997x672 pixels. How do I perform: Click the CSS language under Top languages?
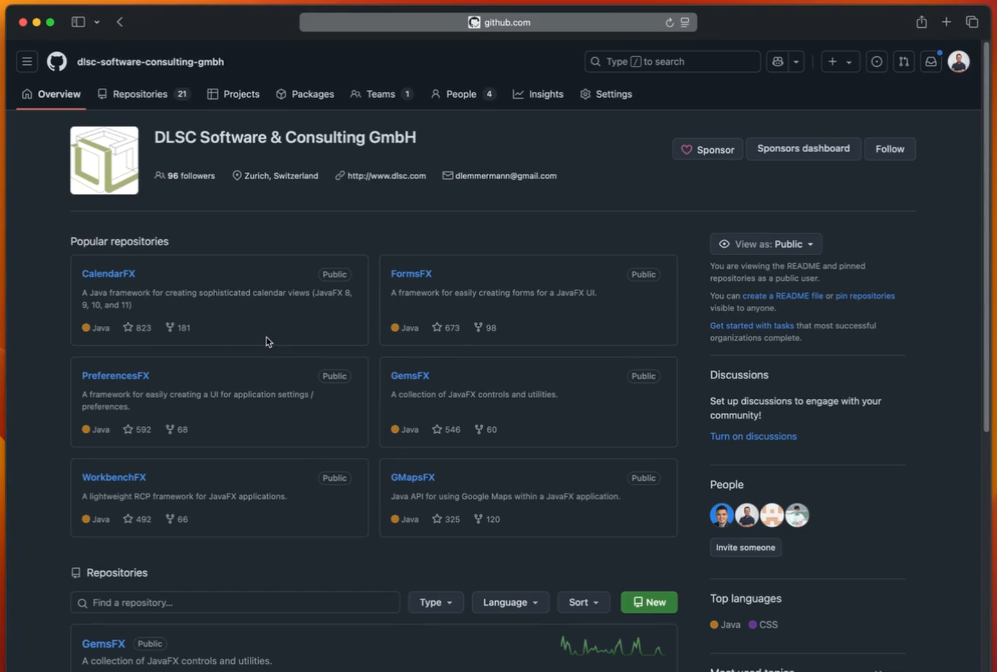[763, 625]
